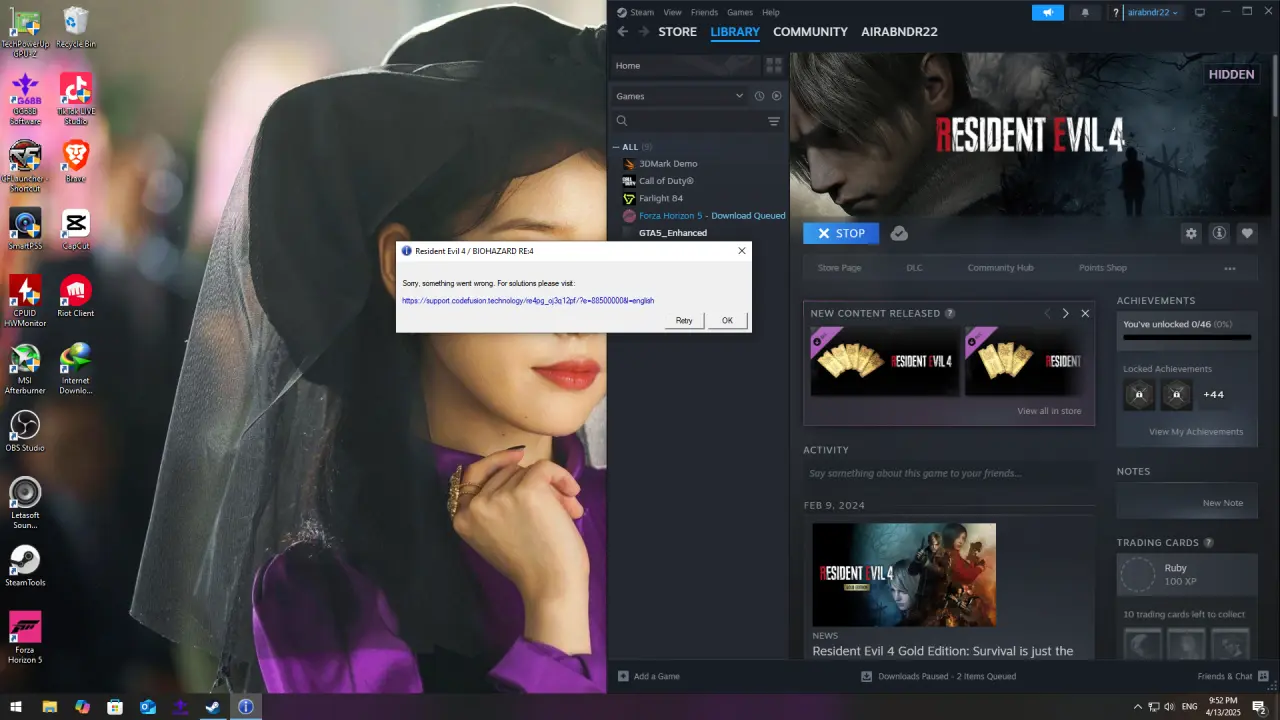Screen dimensions: 1280x720
Task: Open the Friends menu
Action: [704, 12]
